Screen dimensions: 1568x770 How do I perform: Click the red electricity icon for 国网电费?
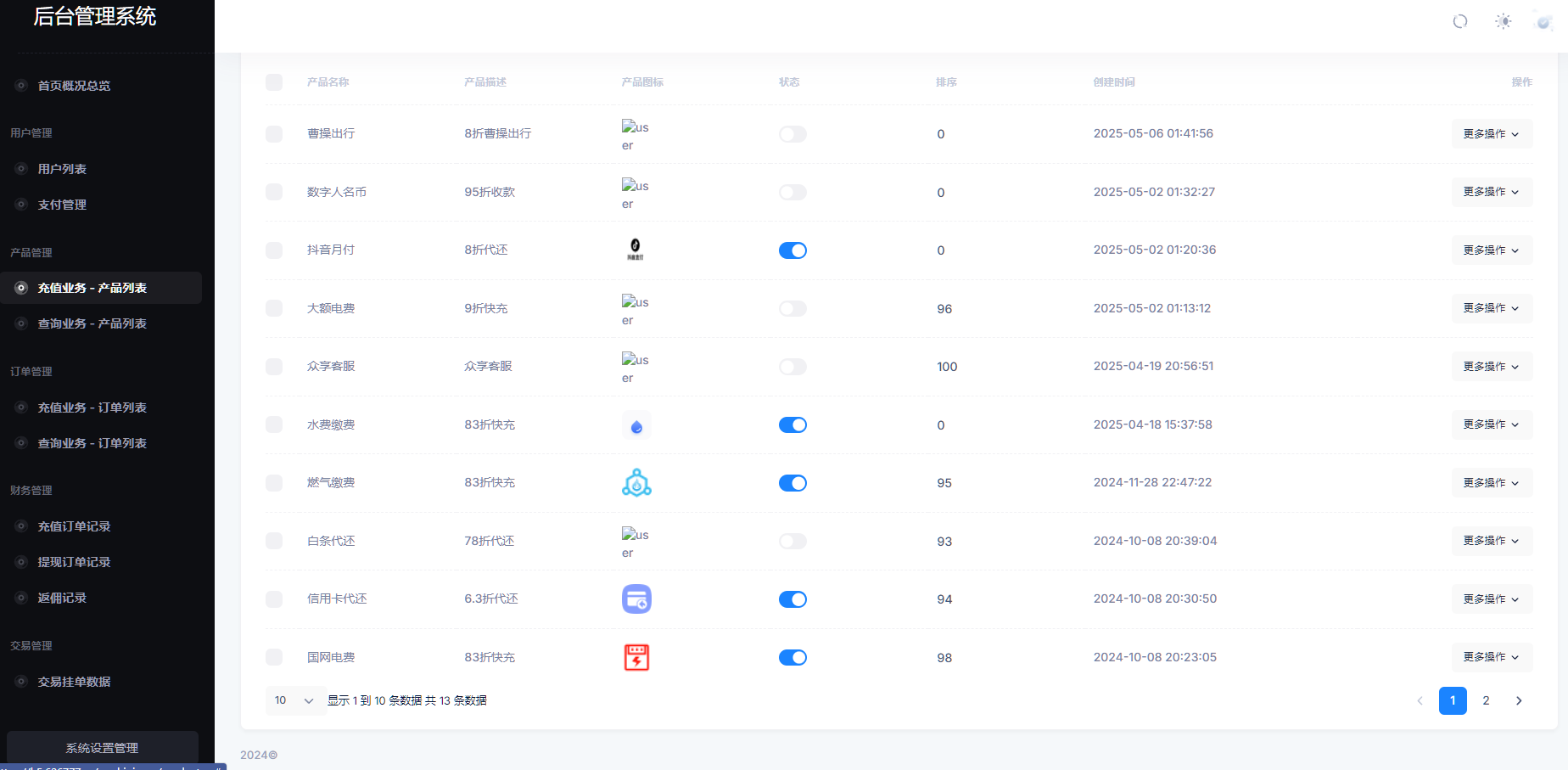point(636,656)
